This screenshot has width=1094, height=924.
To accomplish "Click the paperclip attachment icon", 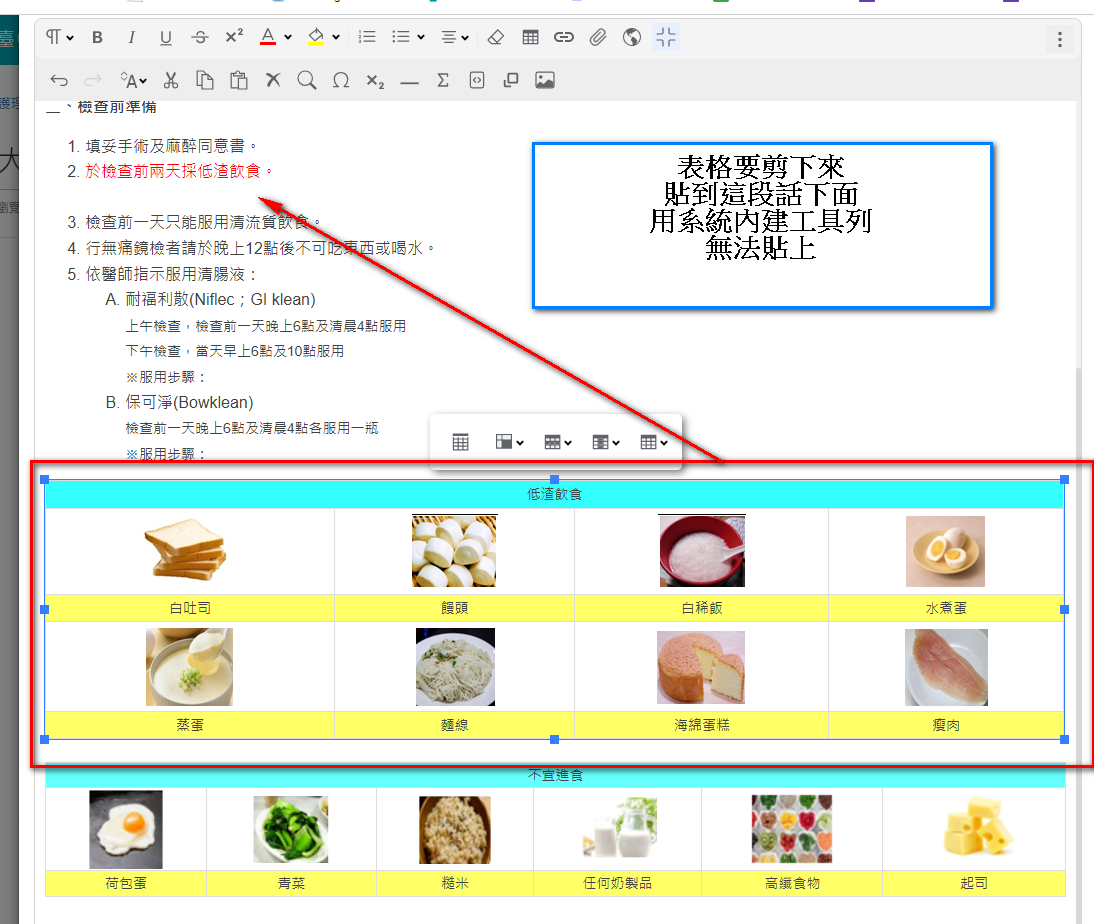I will click(597, 38).
